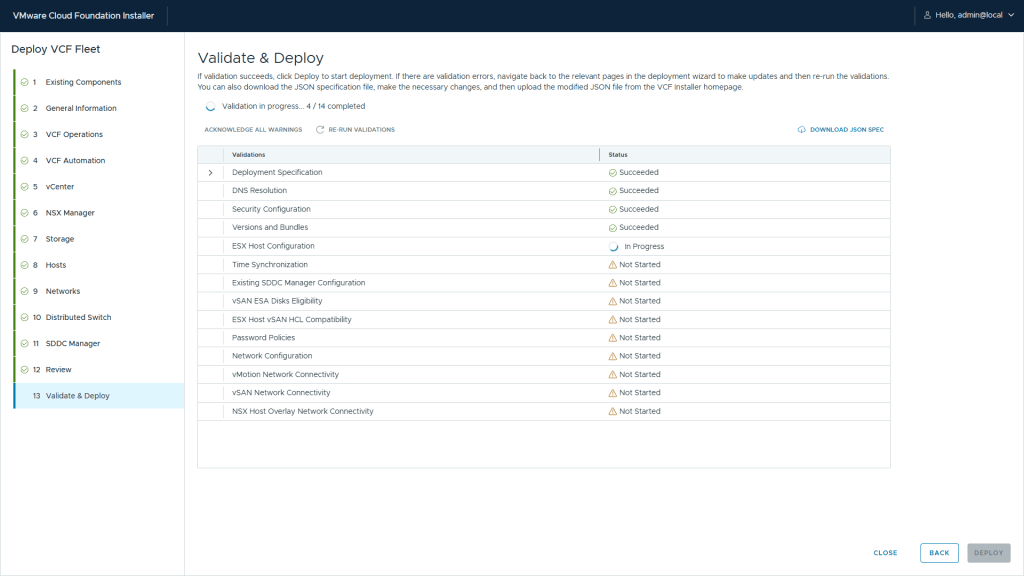Click the Validations column header
The height and width of the screenshot is (576, 1024).
(x=249, y=155)
